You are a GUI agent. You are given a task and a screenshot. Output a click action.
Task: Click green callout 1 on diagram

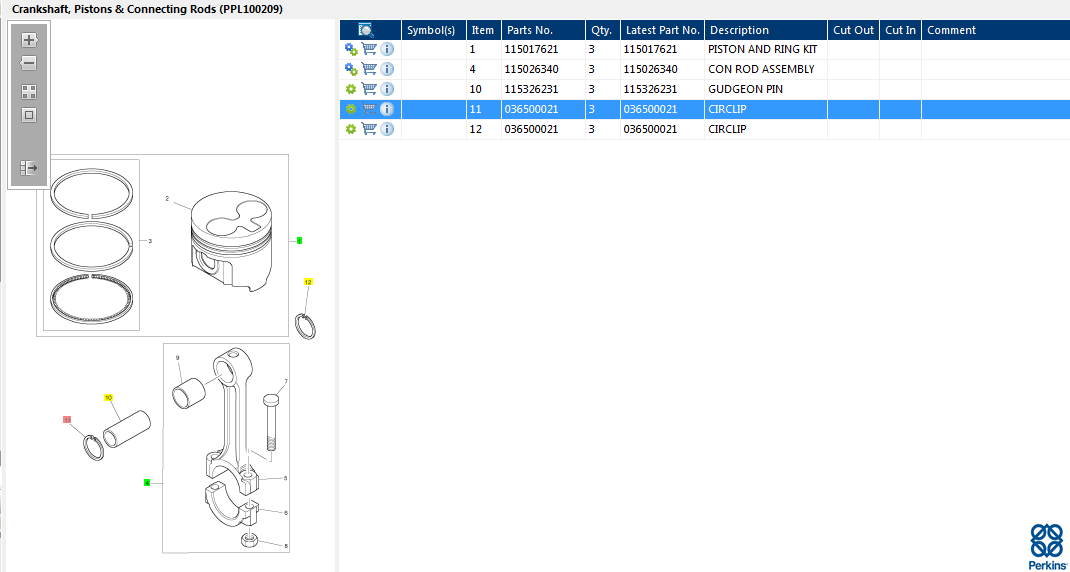coord(299,241)
